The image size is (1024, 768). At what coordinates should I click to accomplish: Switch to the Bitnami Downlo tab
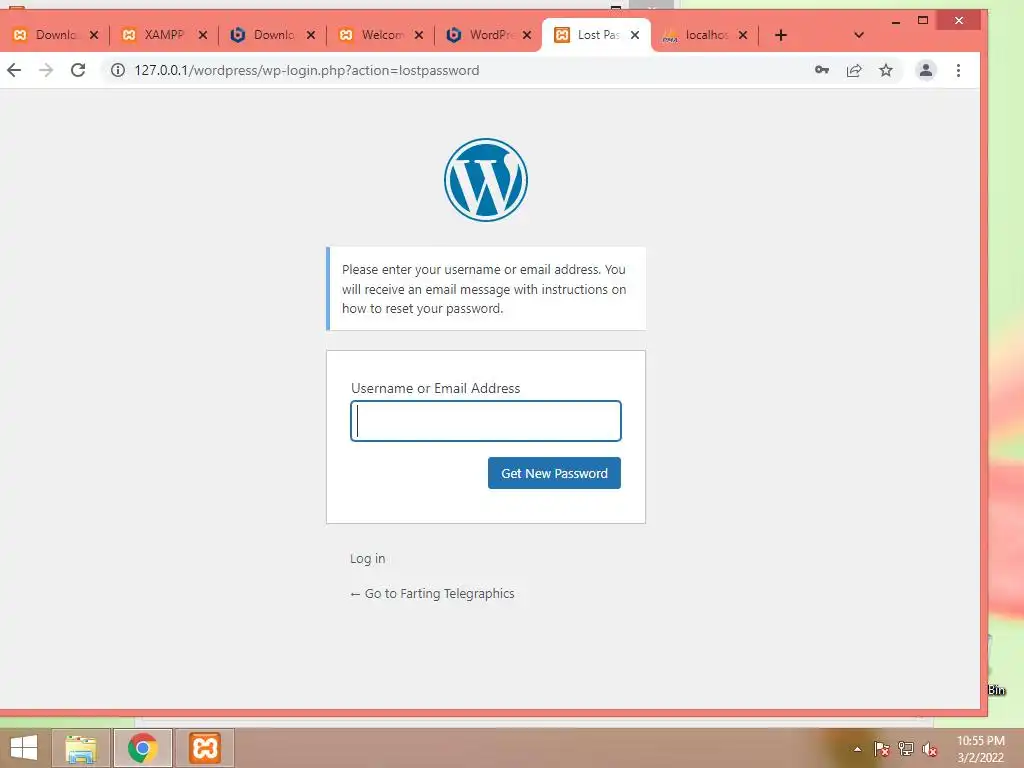[264, 35]
